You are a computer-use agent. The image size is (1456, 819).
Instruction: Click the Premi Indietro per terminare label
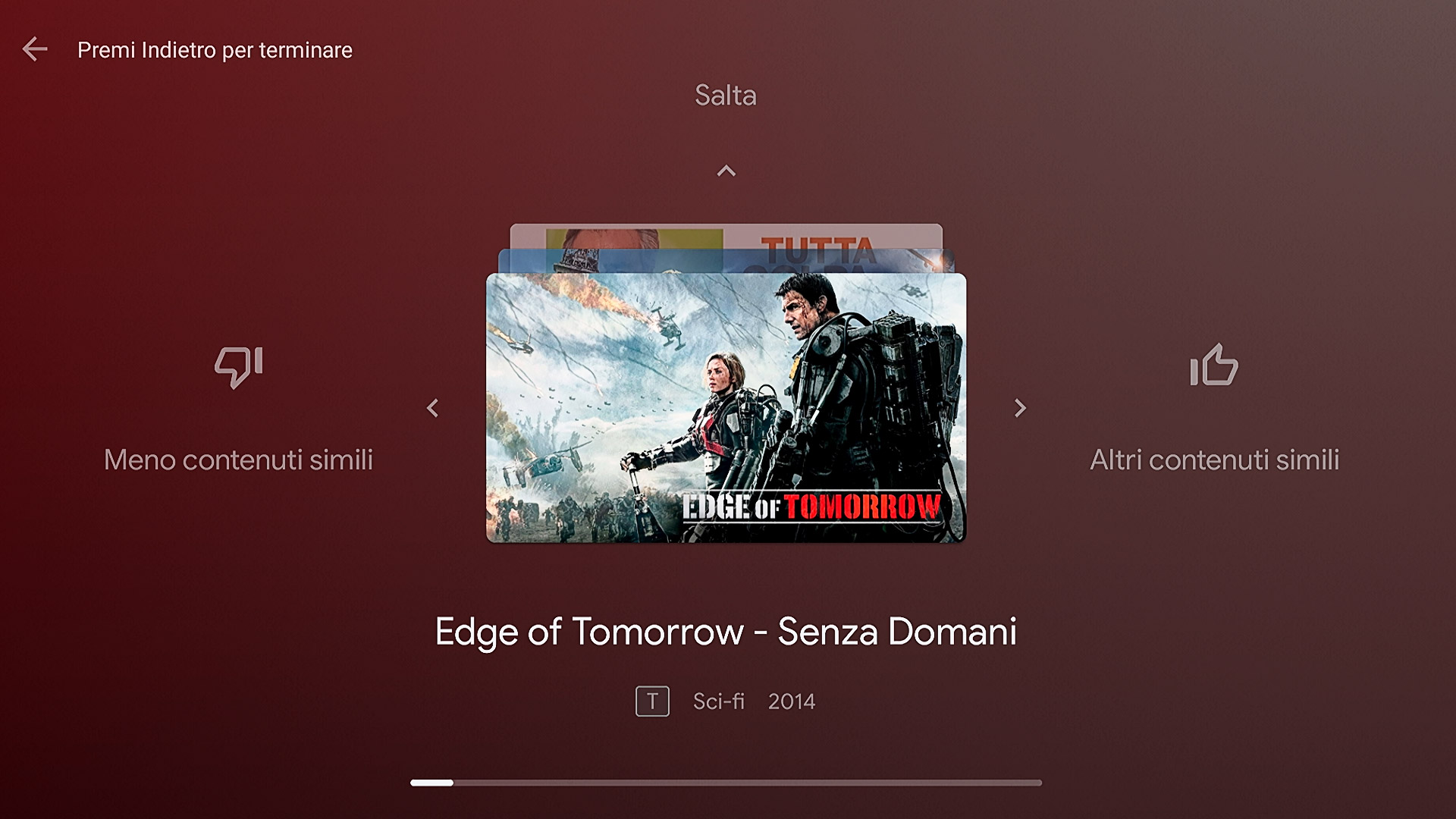(x=215, y=50)
